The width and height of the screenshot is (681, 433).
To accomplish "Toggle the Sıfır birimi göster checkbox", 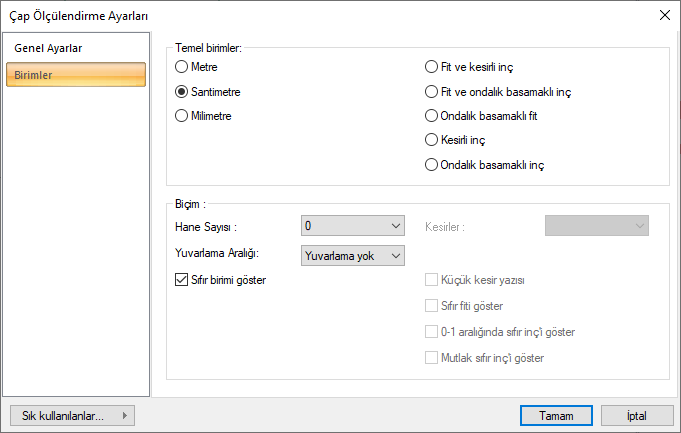I will pyautogui.click(x=181, y=280).
